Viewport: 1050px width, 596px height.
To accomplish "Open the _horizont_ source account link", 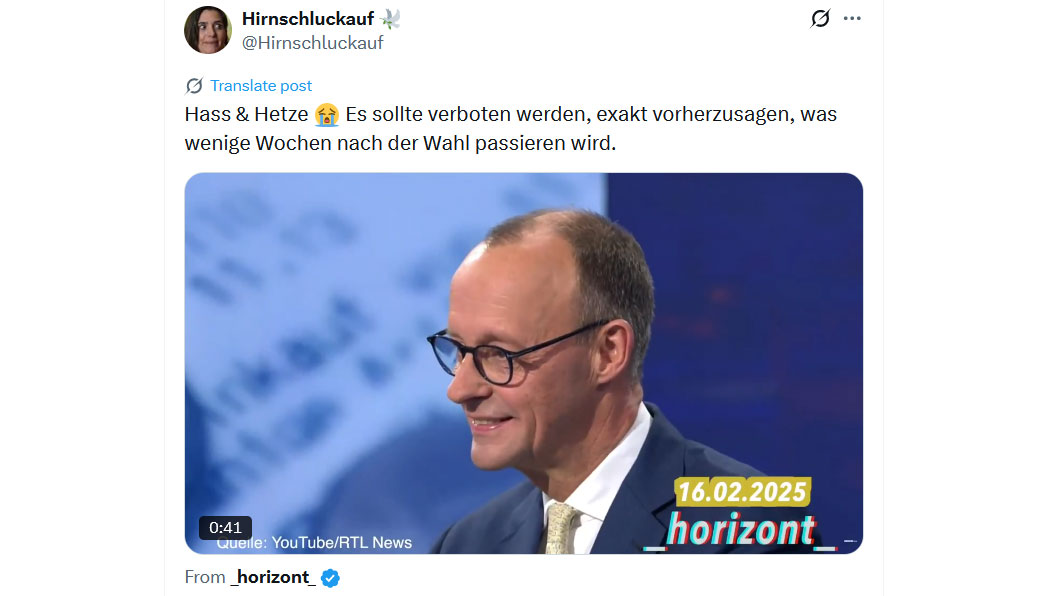I will click(x=273, y=577).
